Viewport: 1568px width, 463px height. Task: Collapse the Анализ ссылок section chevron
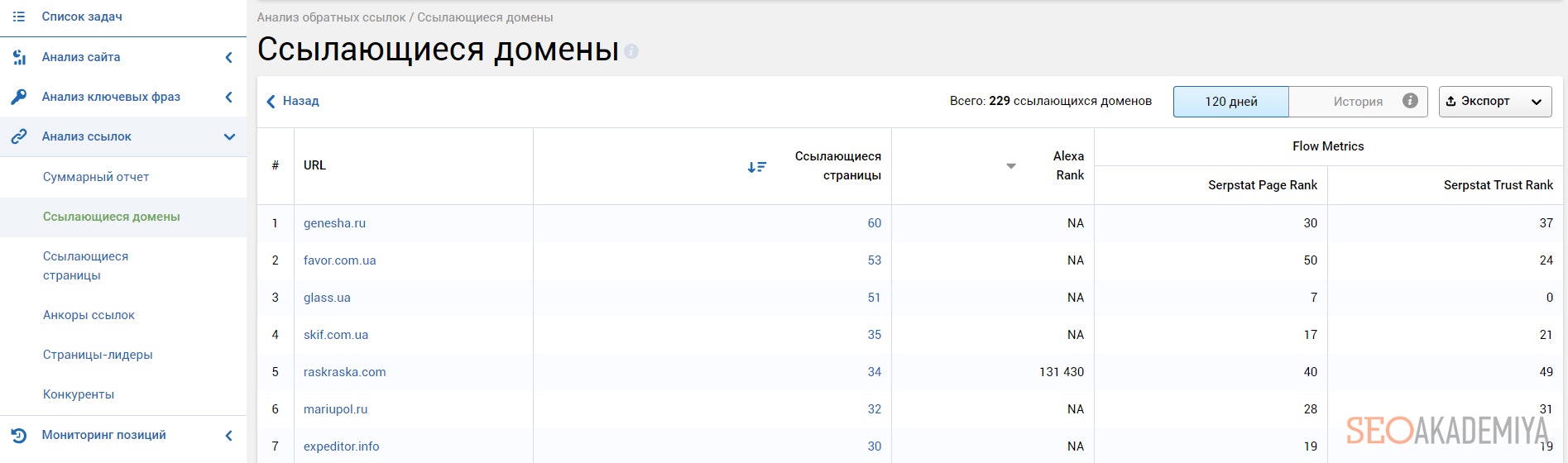pyautogui.click(x=229, y=136)
